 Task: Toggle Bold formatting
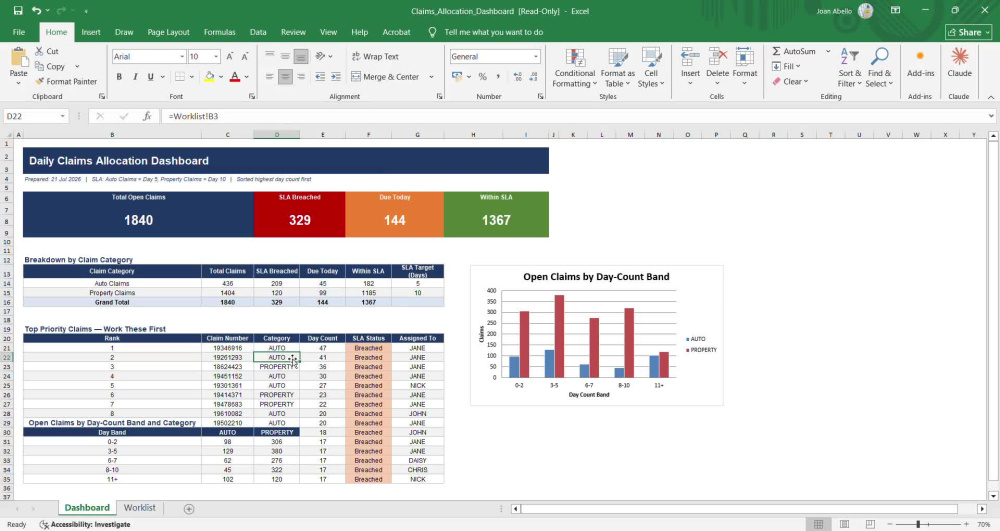tap(119, 76)
